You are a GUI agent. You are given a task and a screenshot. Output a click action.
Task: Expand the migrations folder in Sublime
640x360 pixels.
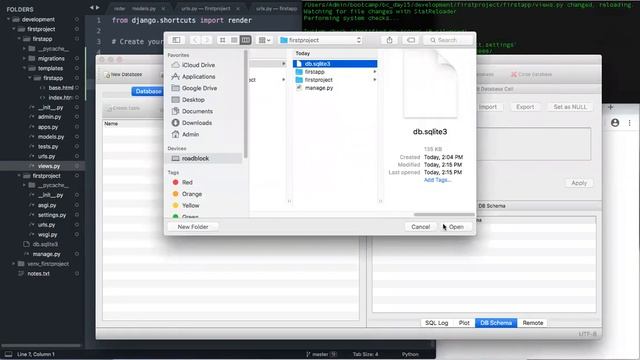24,58
